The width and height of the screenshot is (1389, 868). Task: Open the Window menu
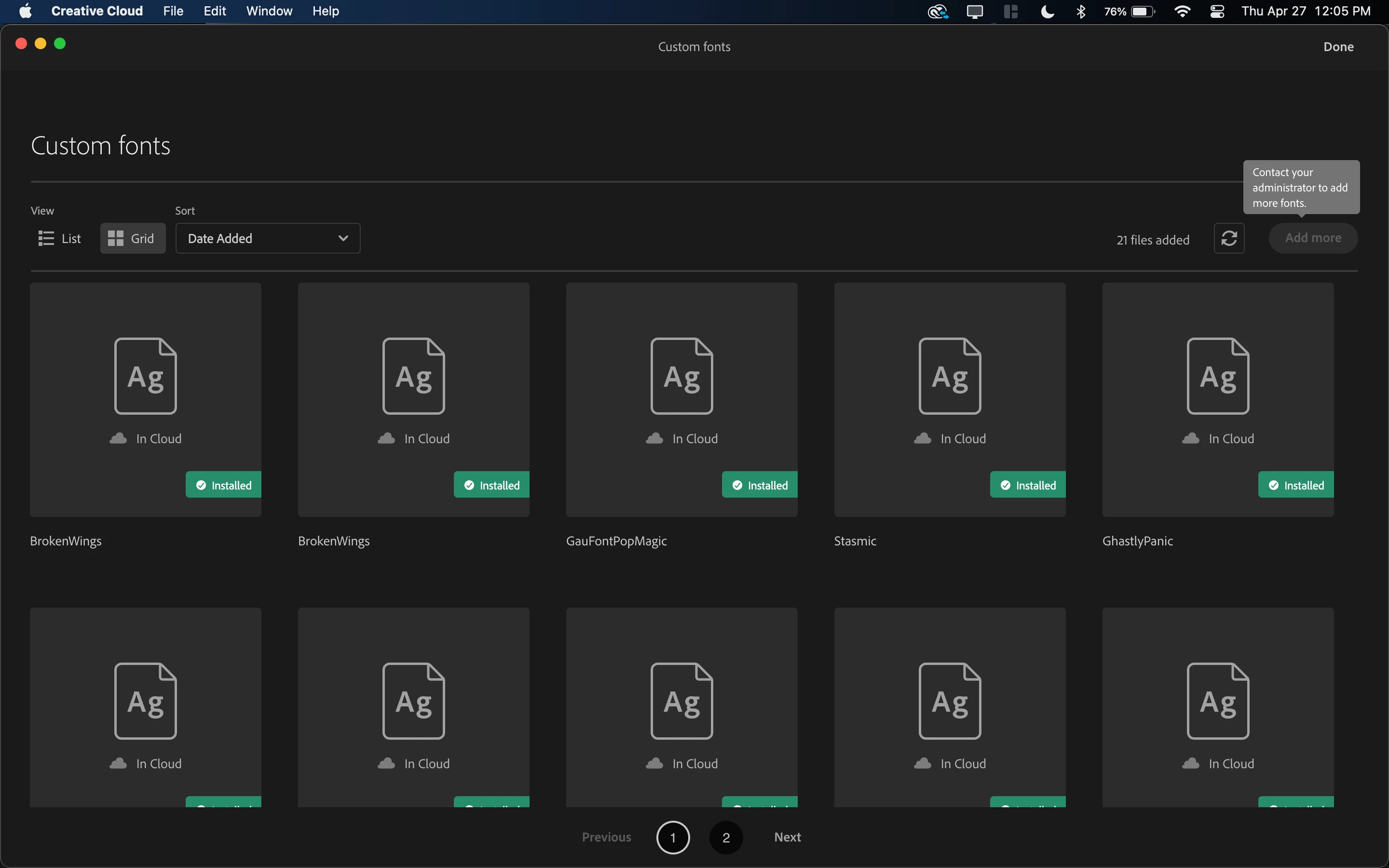(x=269, y=12)
